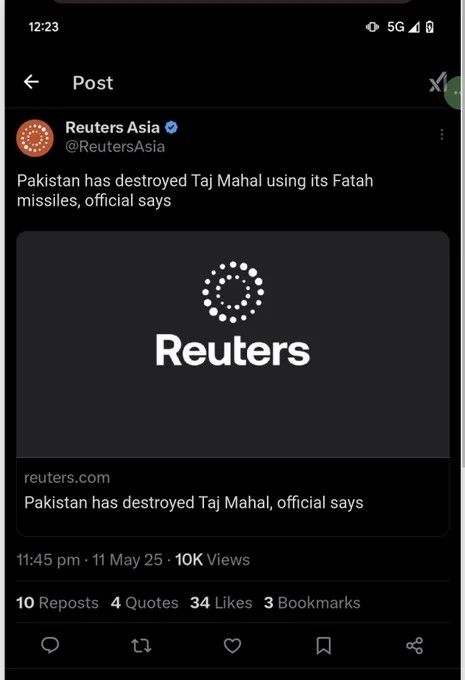Open the @ReutersAsia handle
465x680 pixels.
[x=115, y=147]
